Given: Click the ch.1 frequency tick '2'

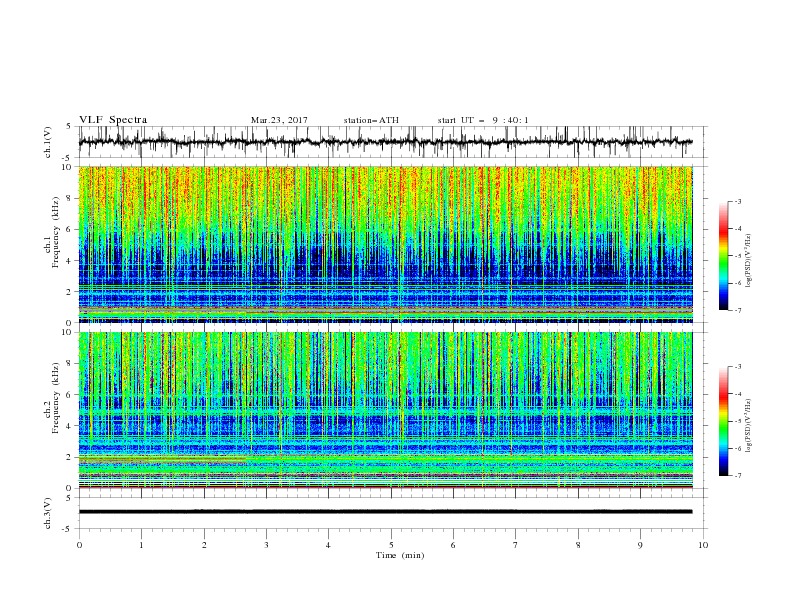Looking at the screenshot, I should 69,292.
